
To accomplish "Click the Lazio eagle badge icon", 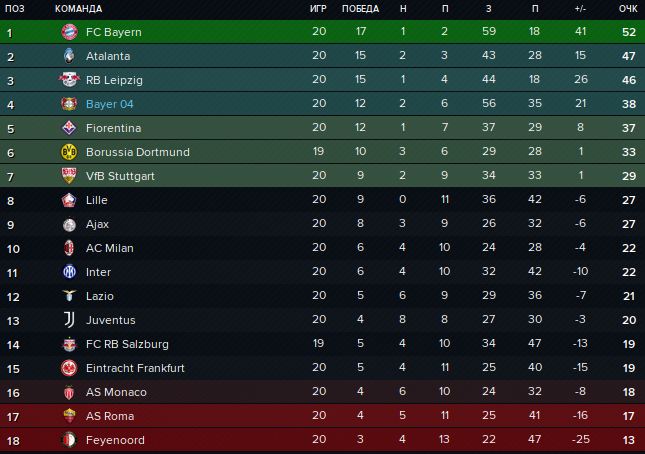I will [x=69, y=296].
